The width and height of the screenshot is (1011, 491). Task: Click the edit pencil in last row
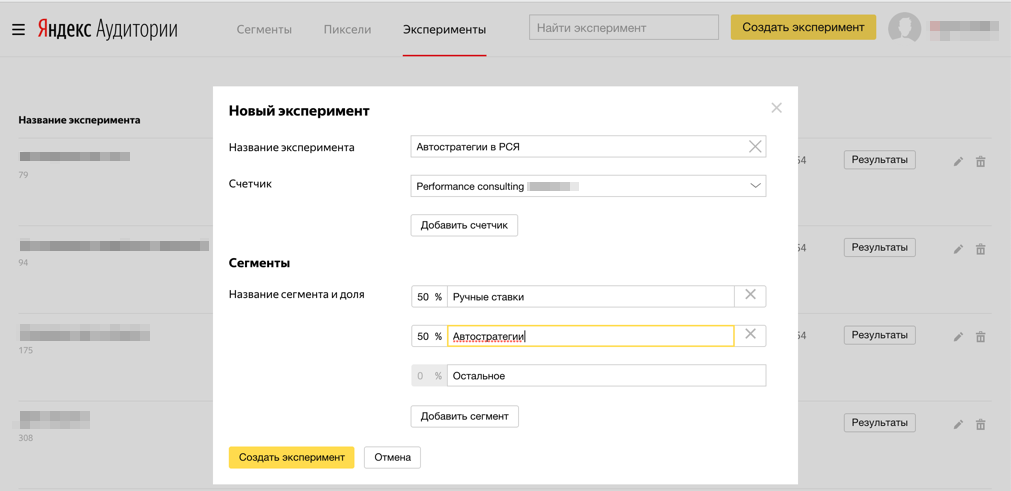pyautogui.click(x=958, y=424)
